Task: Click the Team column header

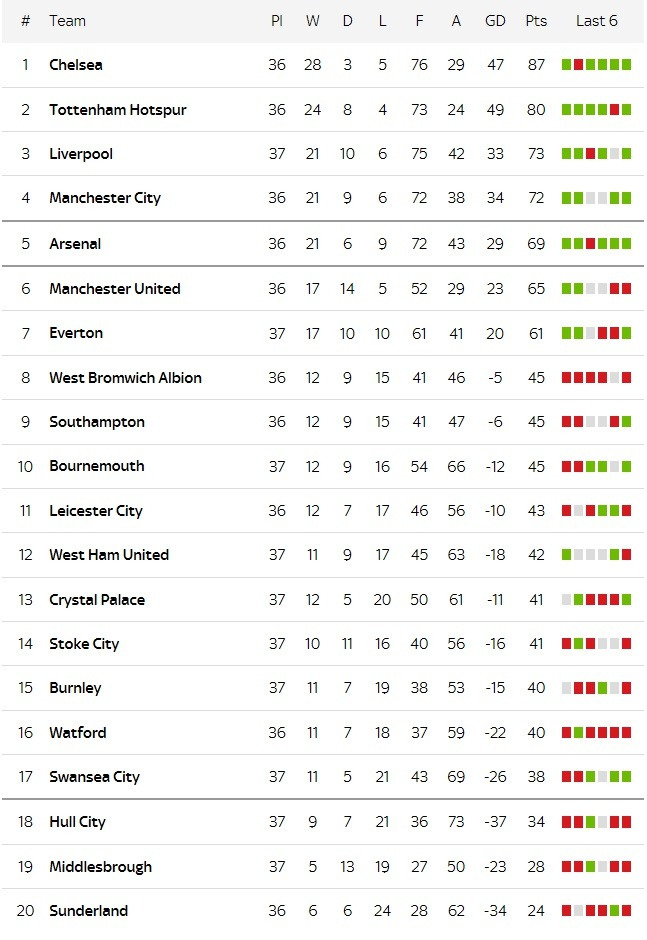Action: (67, 21)
